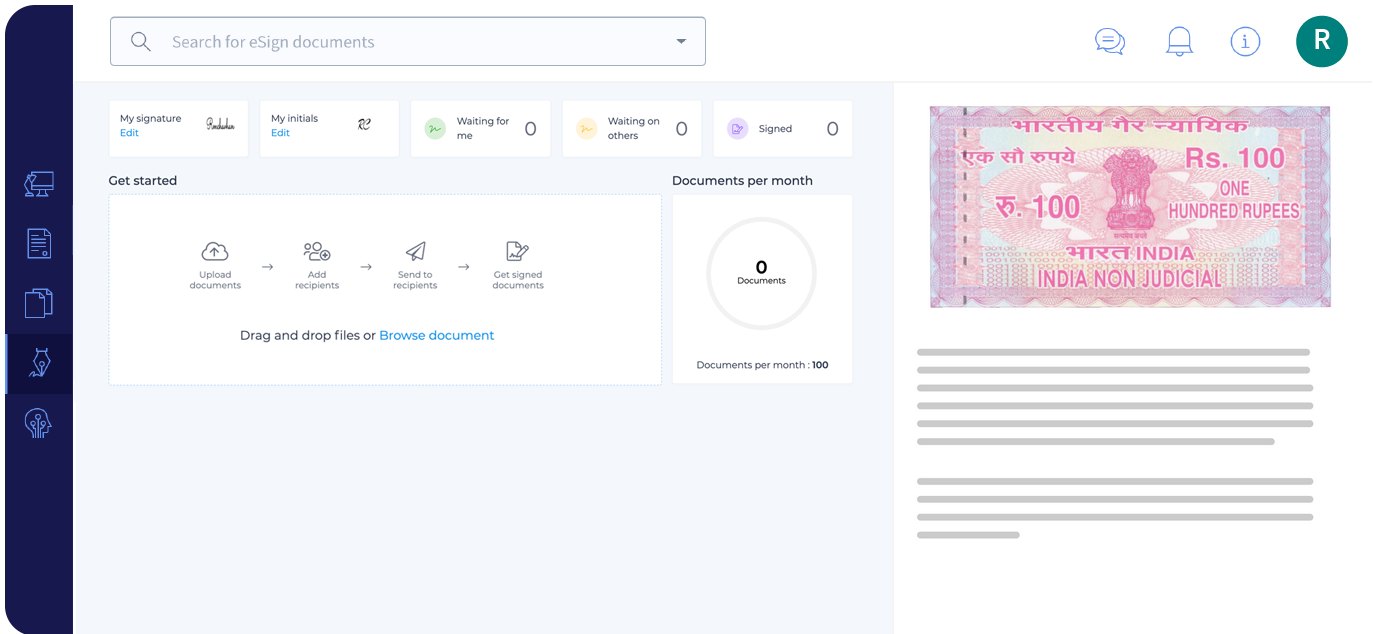
Task: Select the document sidebar icon
Action: pyautogui.click(x=39, y=243)
